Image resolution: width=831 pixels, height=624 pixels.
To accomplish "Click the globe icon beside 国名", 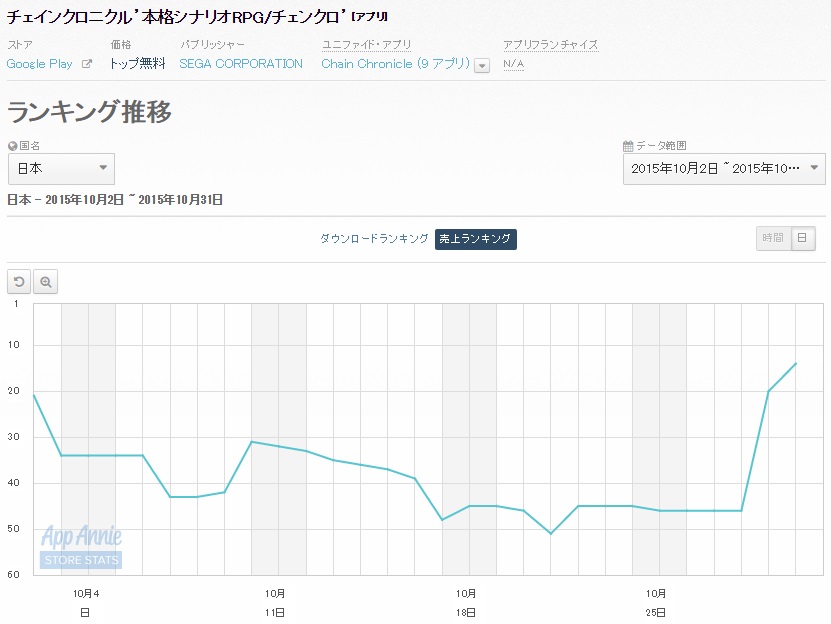I will [13, 146].
